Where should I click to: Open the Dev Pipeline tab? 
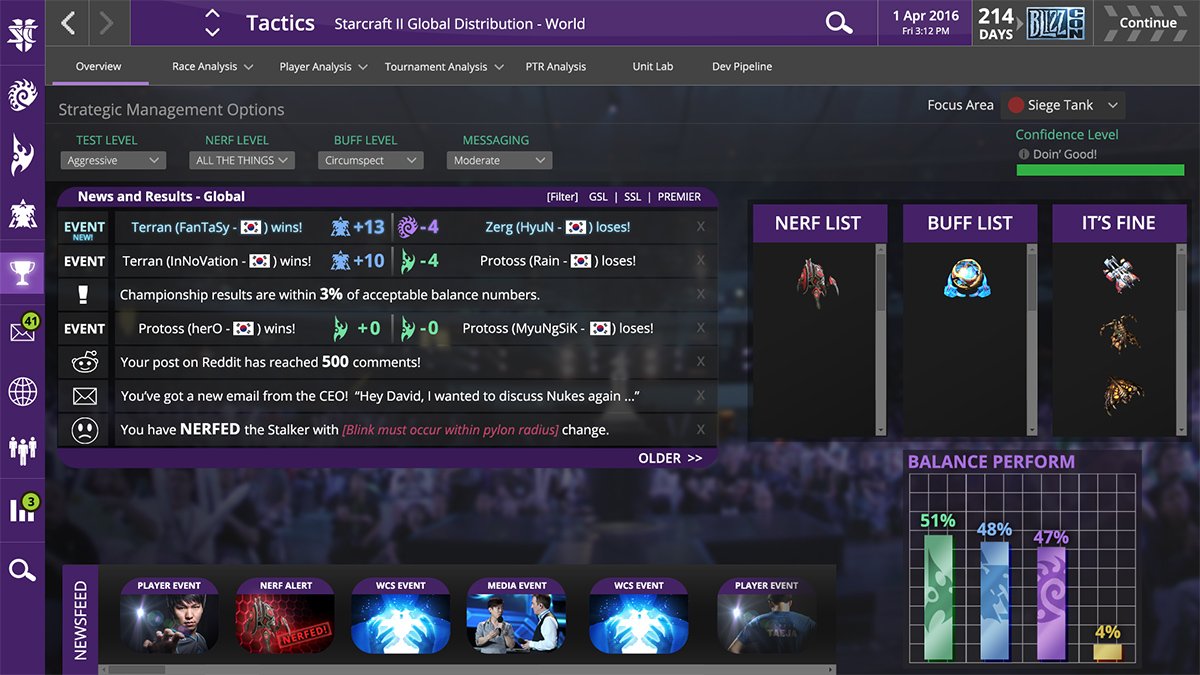pyautogui.click(x=741, y=67)
